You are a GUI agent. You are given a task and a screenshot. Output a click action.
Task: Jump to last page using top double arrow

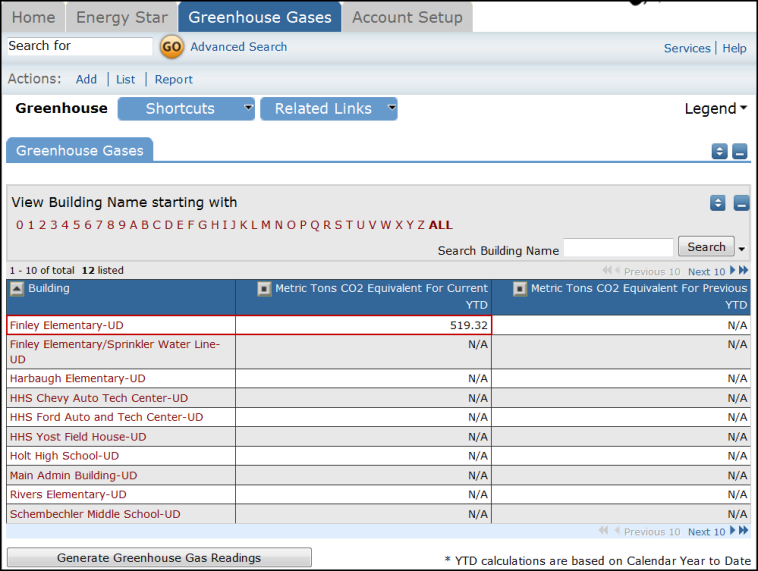743,270
